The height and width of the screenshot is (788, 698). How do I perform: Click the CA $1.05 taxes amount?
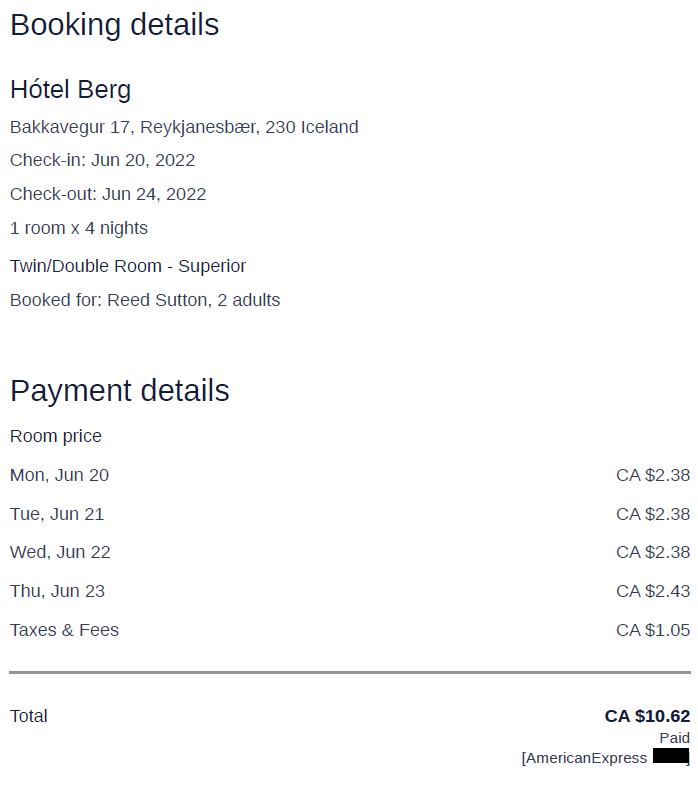point(653,630)
